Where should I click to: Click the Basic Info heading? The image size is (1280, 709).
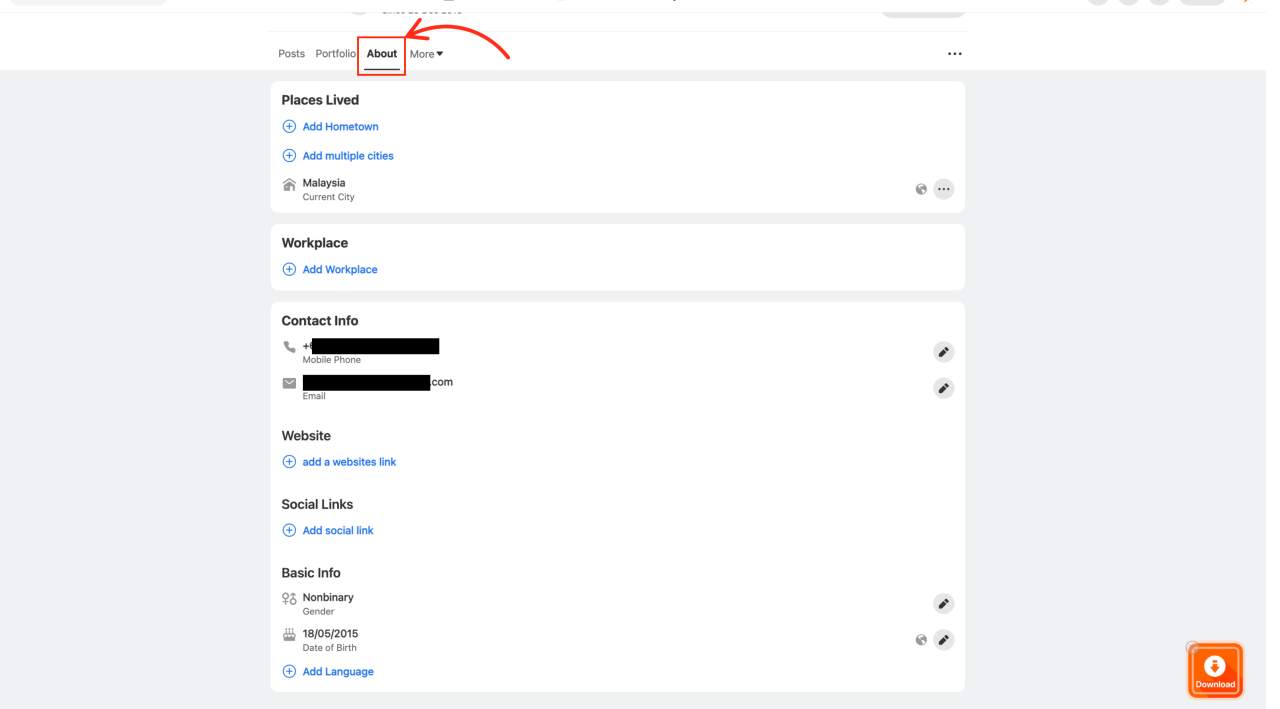(311, 573)
